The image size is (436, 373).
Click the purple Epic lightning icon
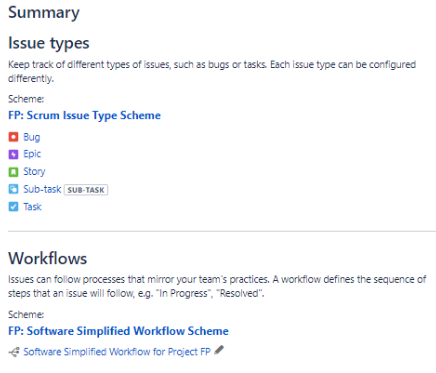coord(13,154)
